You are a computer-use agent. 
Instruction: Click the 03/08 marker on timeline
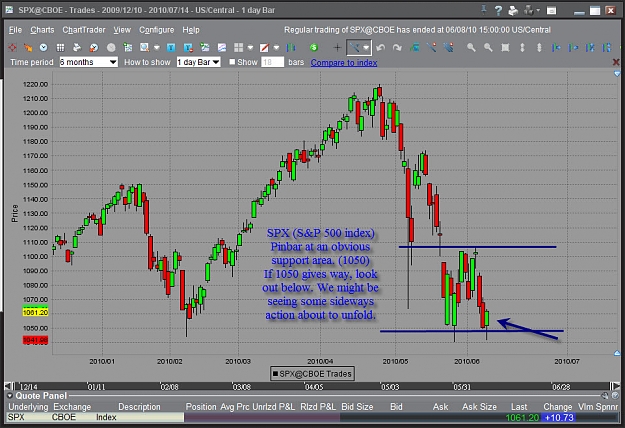pyautogui.click(x=242, y=387)
